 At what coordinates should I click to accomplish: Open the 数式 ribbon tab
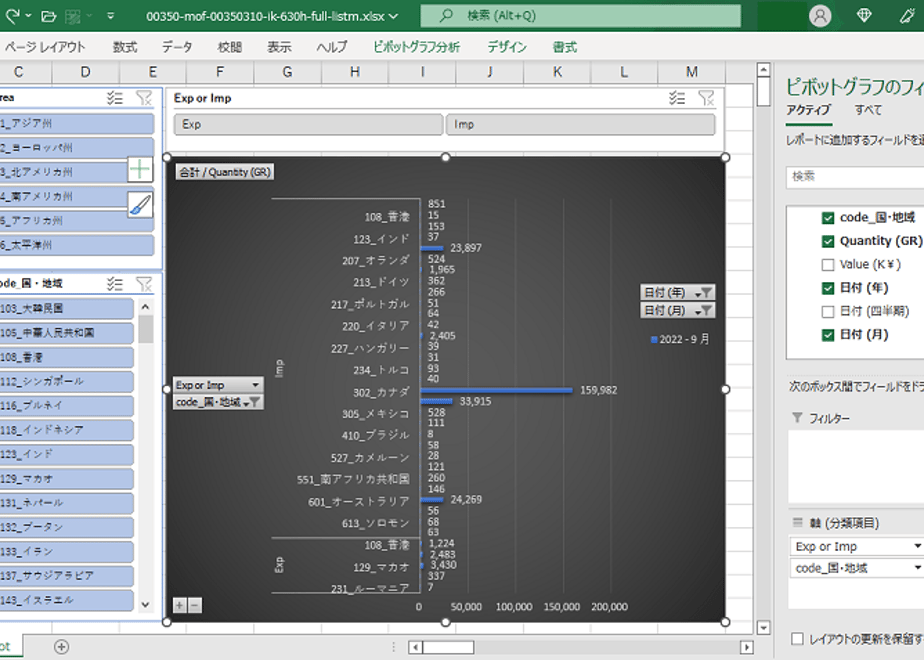[125, 47]
